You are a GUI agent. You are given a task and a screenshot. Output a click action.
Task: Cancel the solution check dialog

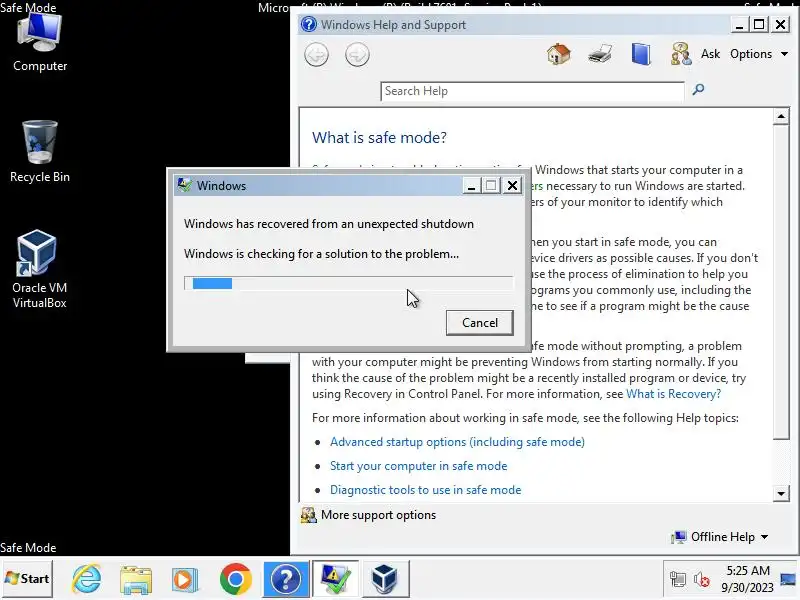[x=480, y=322]
